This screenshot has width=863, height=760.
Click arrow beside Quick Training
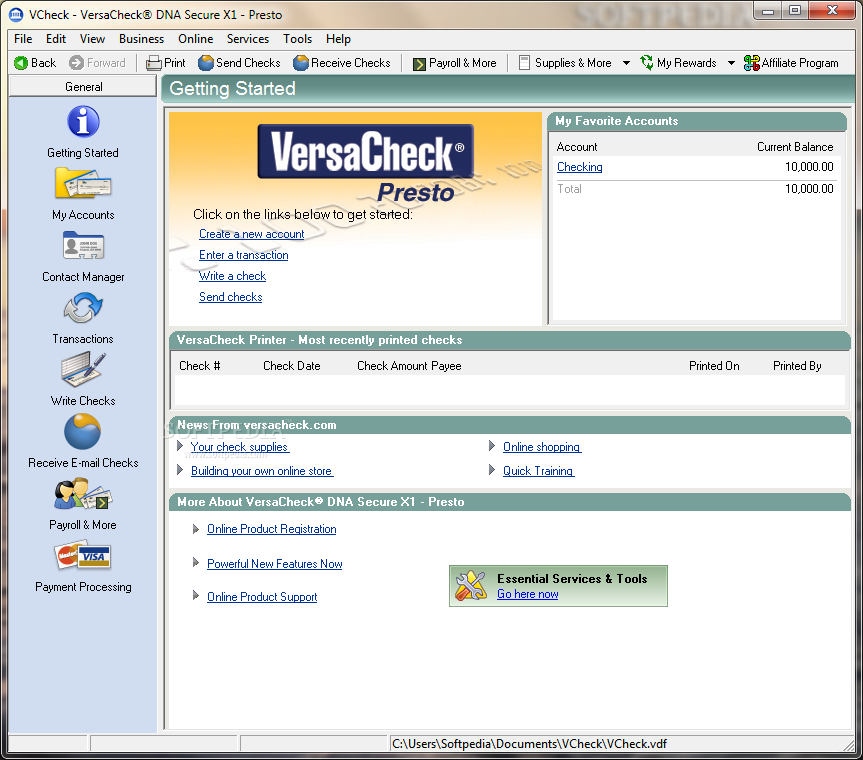click(x=492, y=469)
